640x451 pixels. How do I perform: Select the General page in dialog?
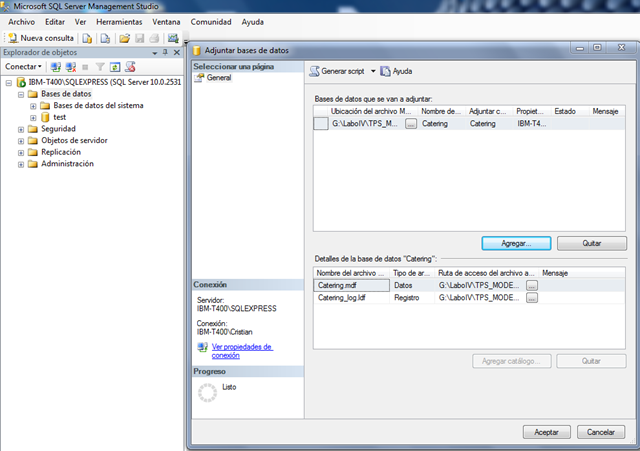click(218, 78)
